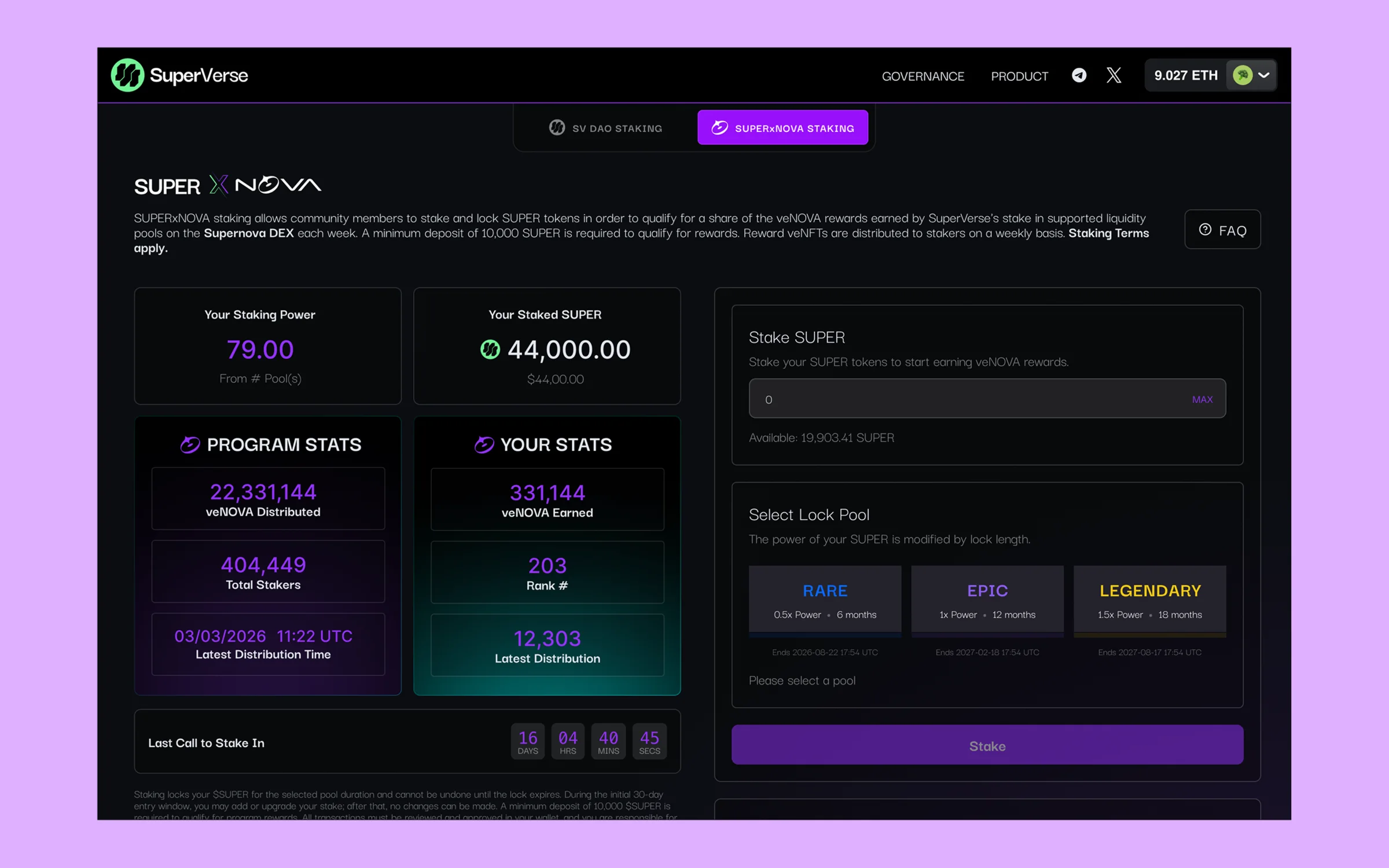Image resolution: width=1389 pixels, height=868 pixels.
Task: Click the 404,449 Total Stakers stat
Action: 268,572
